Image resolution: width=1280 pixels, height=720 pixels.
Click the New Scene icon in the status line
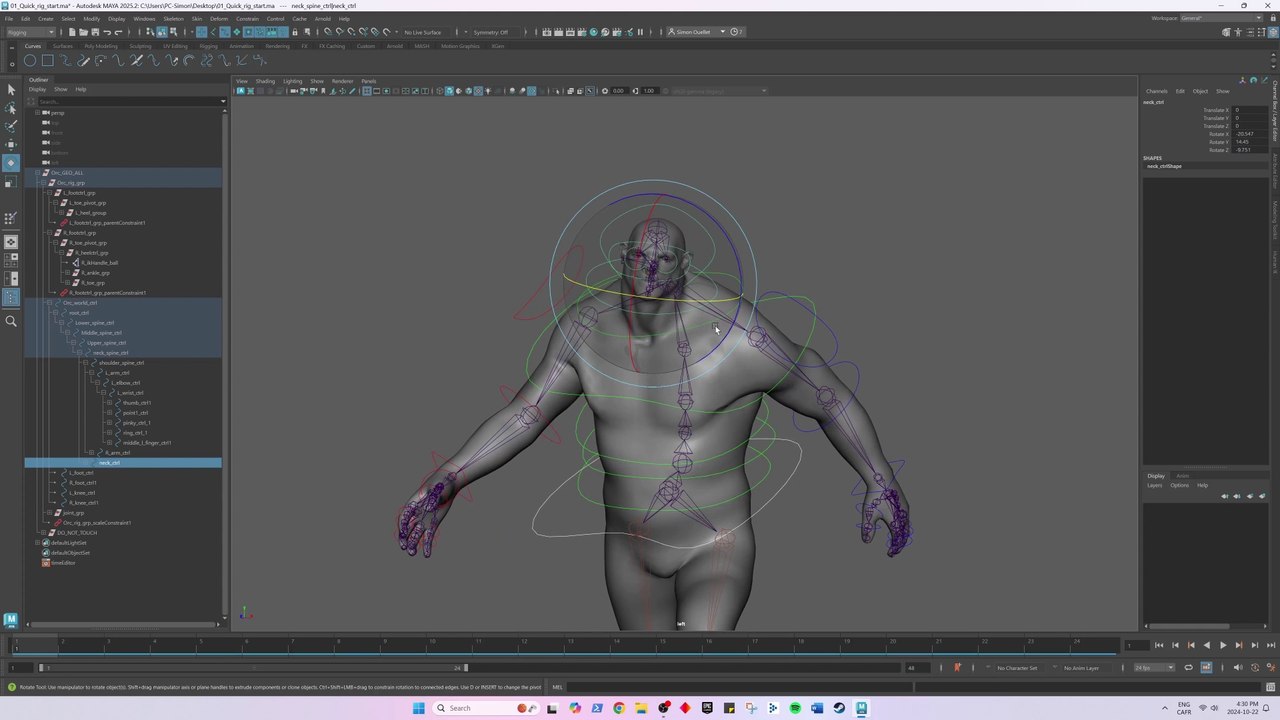click(72, 32)
